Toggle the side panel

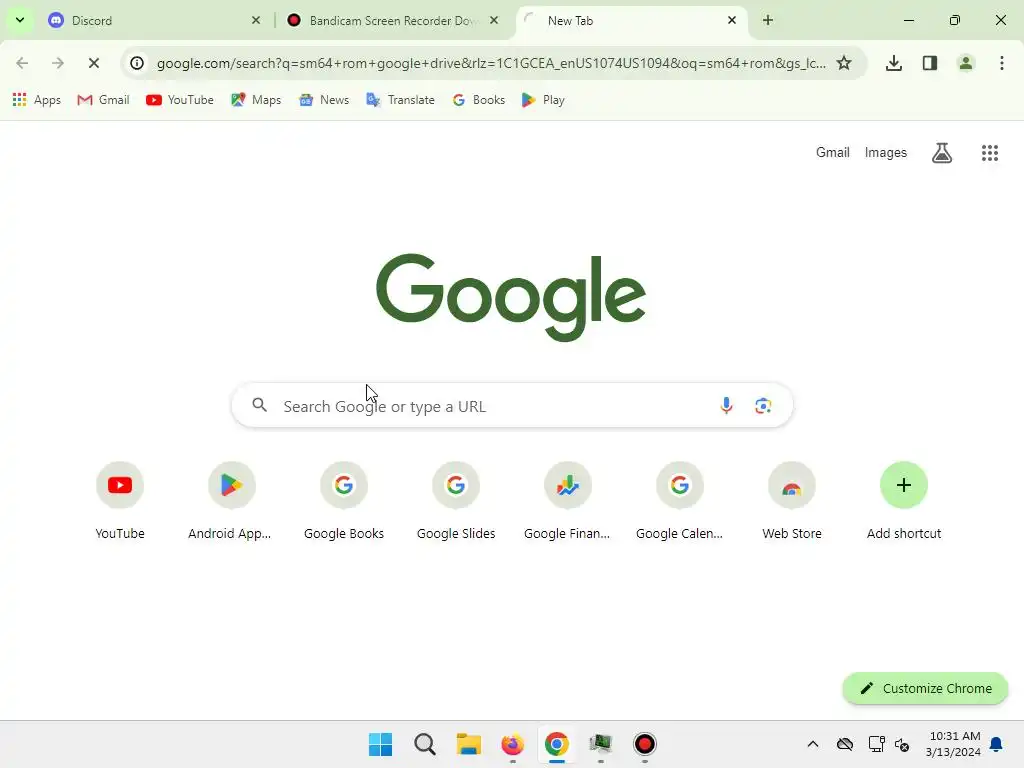pyautogui.click(x=930, y=63)
